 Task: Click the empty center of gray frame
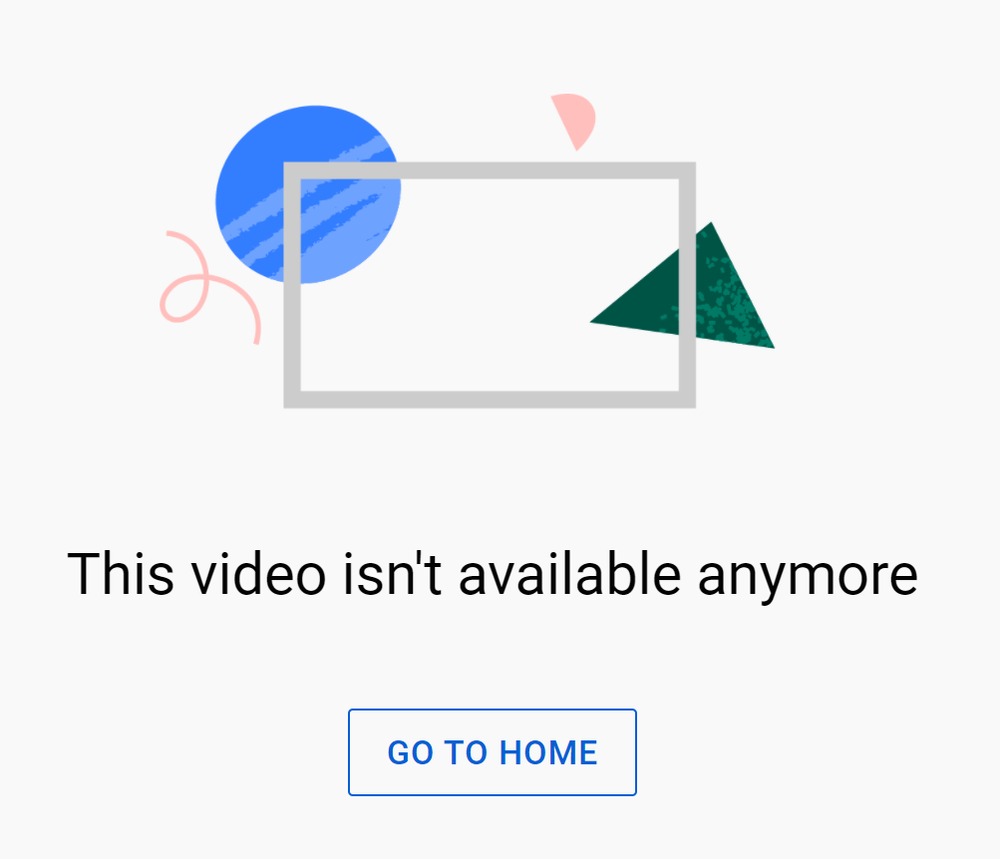click(x=489, y=285)
